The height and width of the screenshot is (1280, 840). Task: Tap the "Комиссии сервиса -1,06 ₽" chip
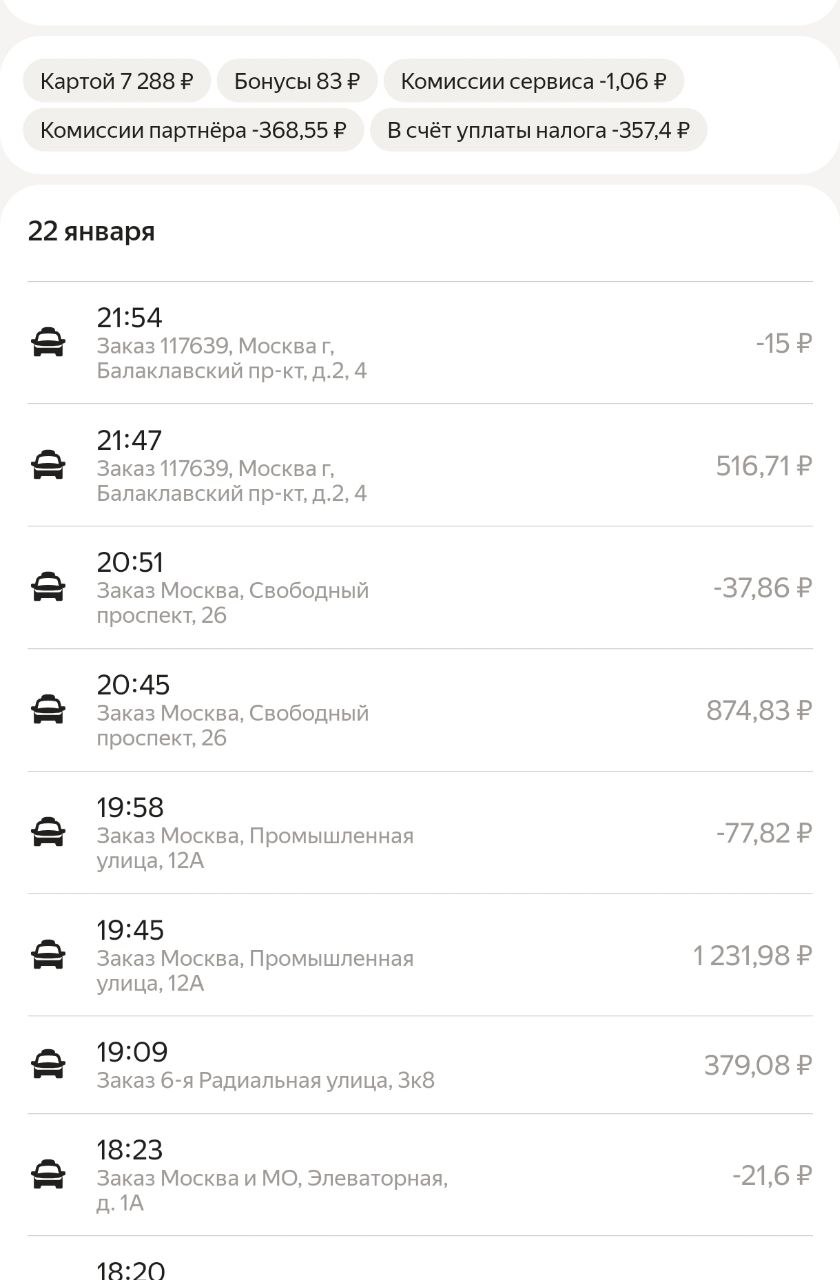click(533, 81)
